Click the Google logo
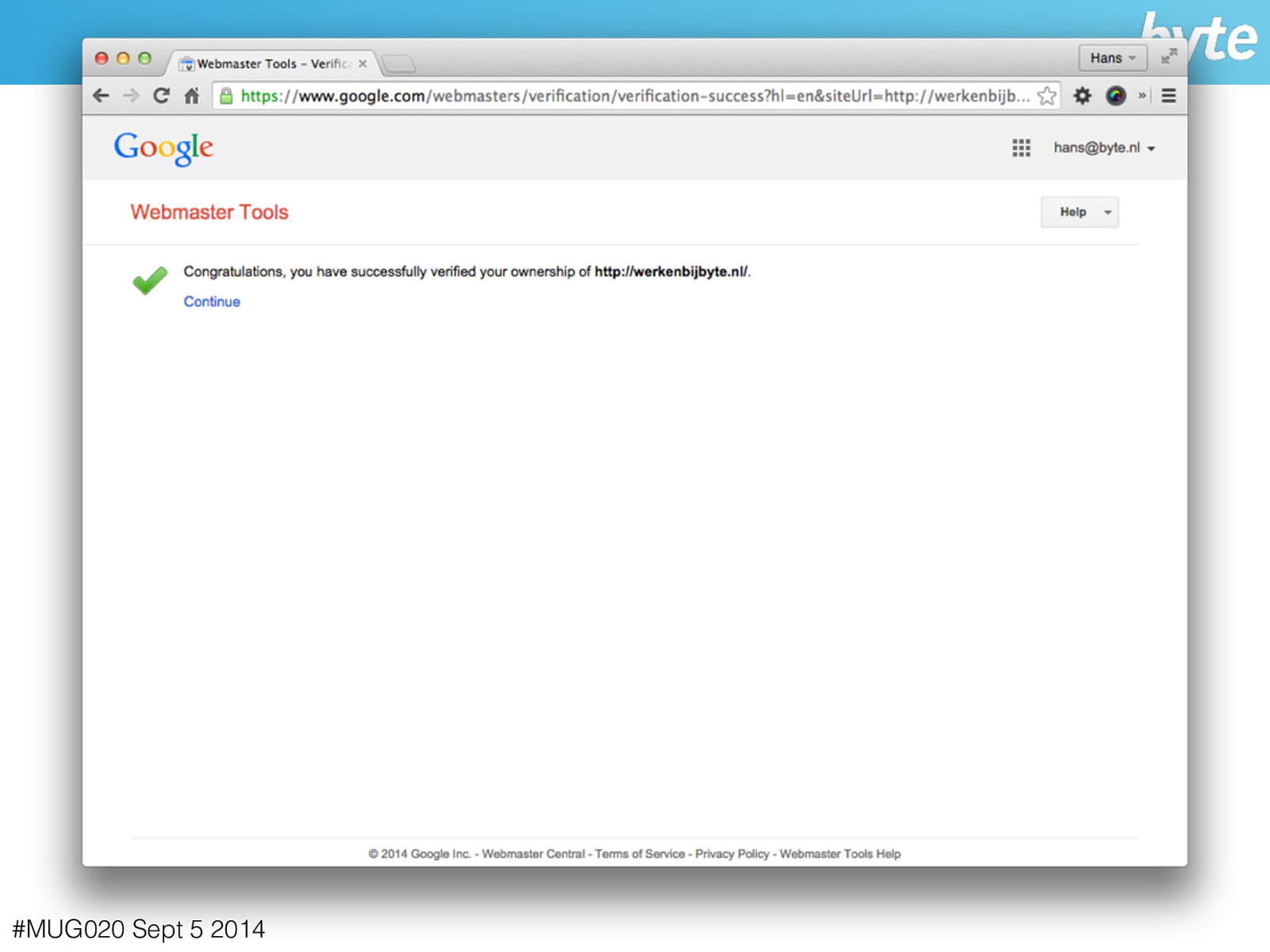 click(x=164, y=148)
